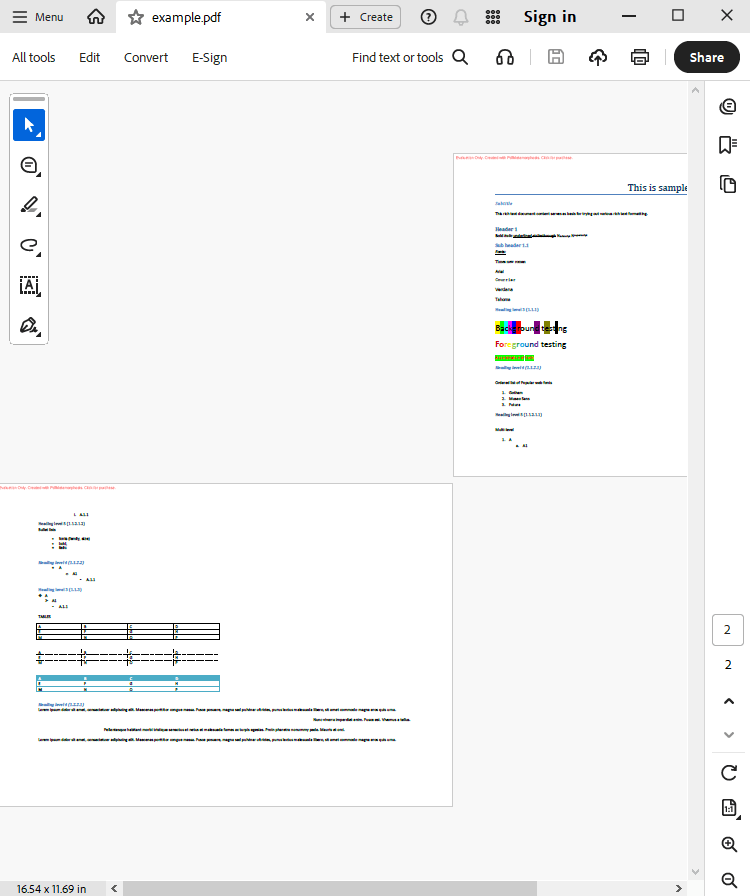This screenshot has height=896, width=750.
Task: Open the comments panel icon
Action: (728, 106)
